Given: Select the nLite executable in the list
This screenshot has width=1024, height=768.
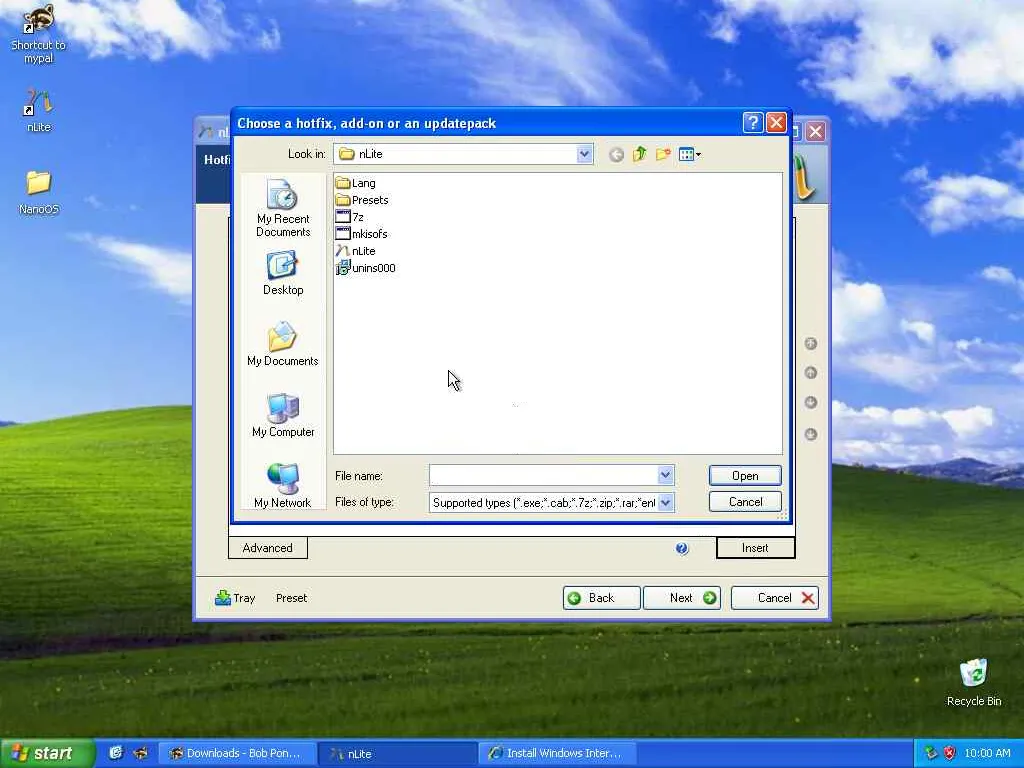Looking at the screenshot, I should (x=356, y=251).
